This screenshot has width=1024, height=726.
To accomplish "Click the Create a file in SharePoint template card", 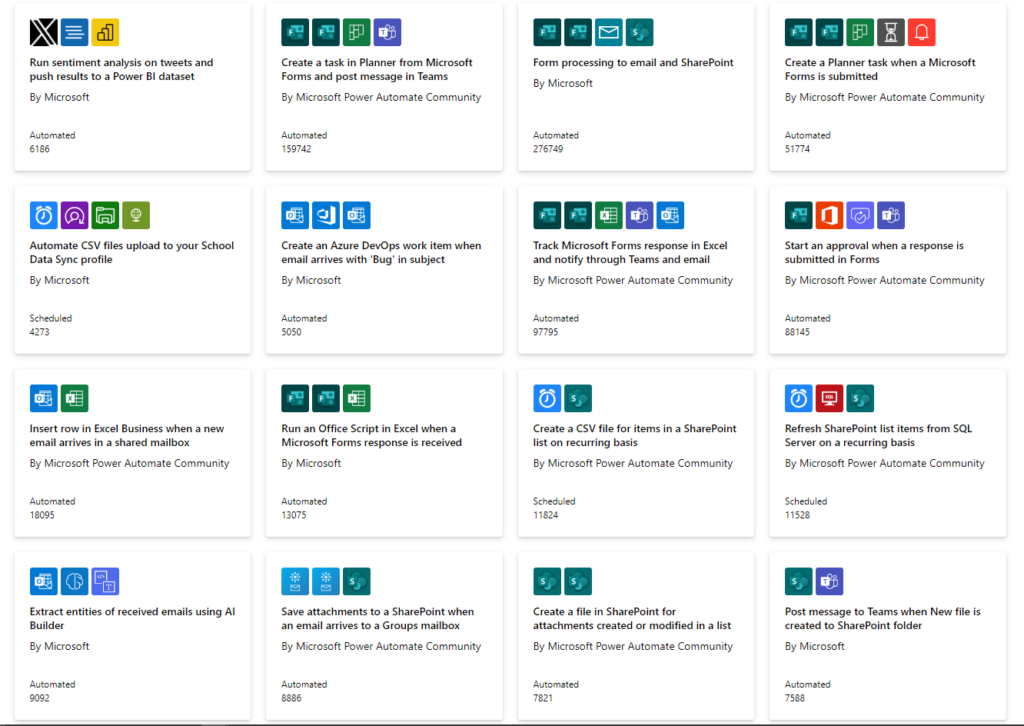I will pyautogui.click(x=636, y=617).
